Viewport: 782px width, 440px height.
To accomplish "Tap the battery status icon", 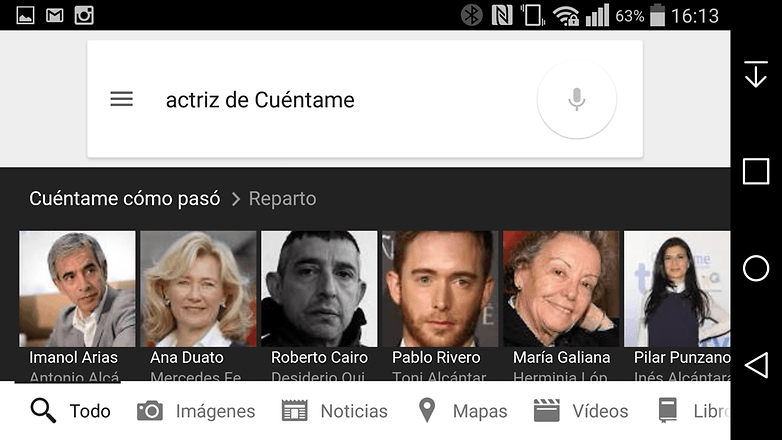I will tap(657, 15).
